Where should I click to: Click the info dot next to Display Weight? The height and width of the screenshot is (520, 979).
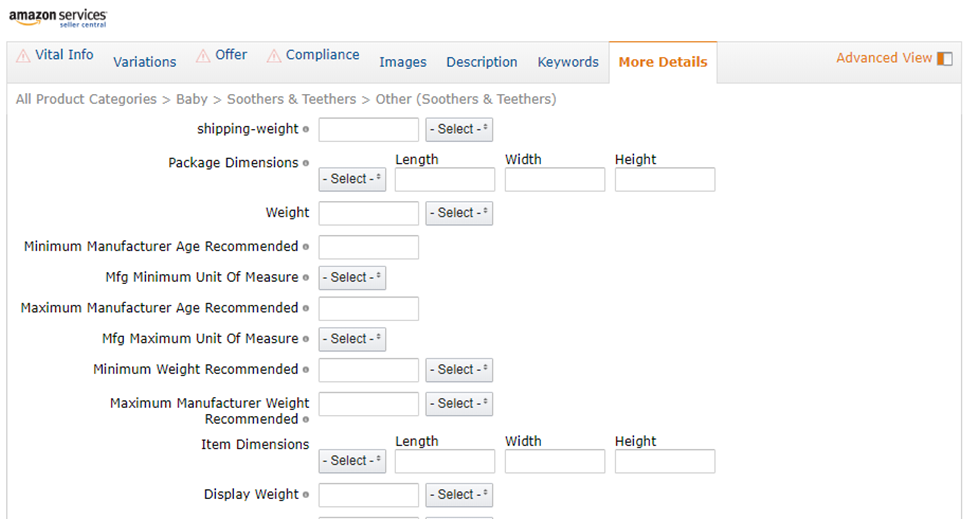click(306, 495)
